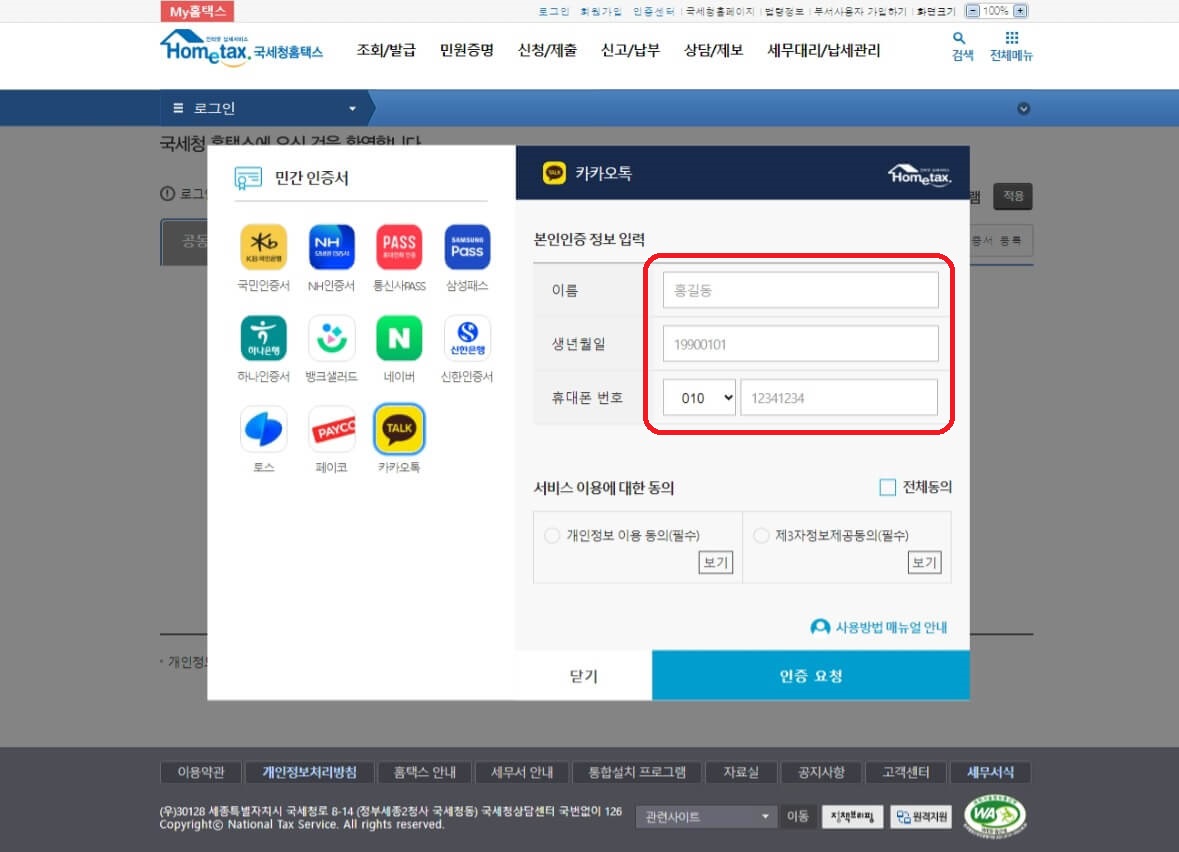
Task: Click the zoom-out minus icon beside 100%
Action: pos(972,11)
